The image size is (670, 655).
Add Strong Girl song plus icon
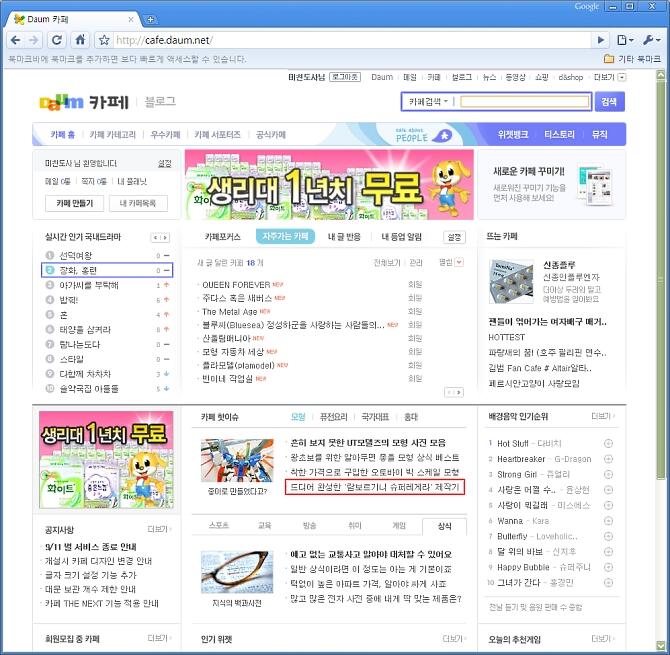point(608,474)
